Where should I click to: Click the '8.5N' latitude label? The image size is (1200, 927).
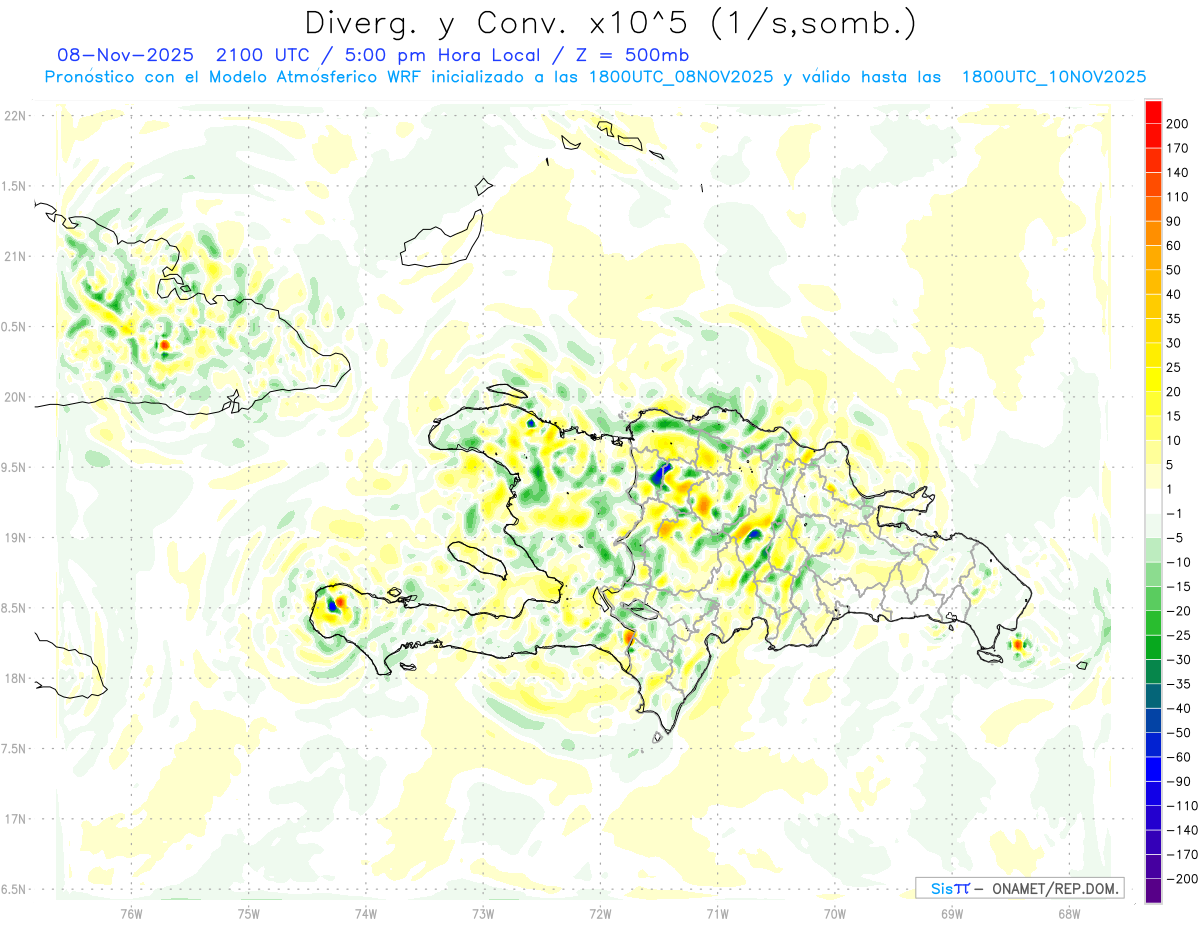tap(12, 608)
